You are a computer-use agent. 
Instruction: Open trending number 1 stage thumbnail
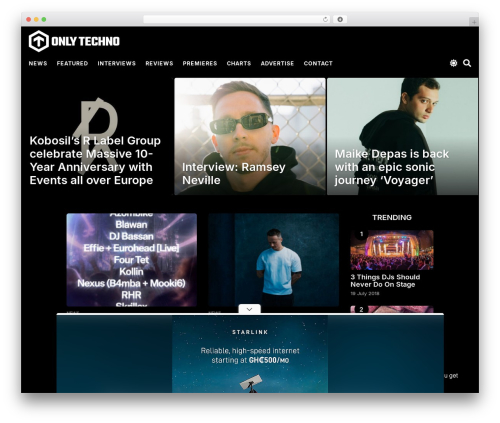point(392,250)
